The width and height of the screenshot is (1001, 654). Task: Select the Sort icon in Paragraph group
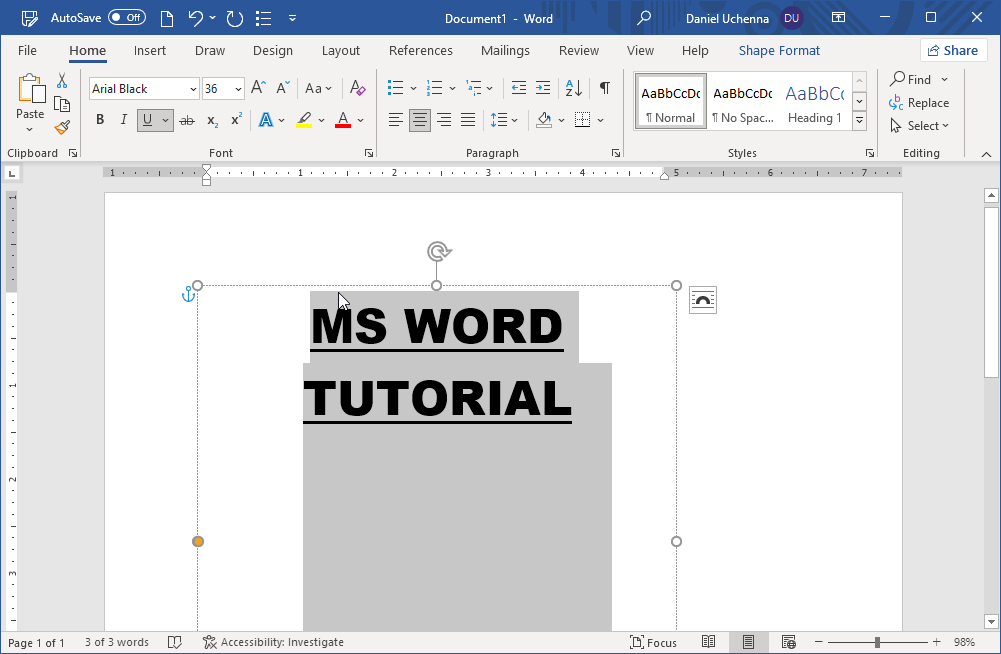pyautogui.click(x=571, y=88)
